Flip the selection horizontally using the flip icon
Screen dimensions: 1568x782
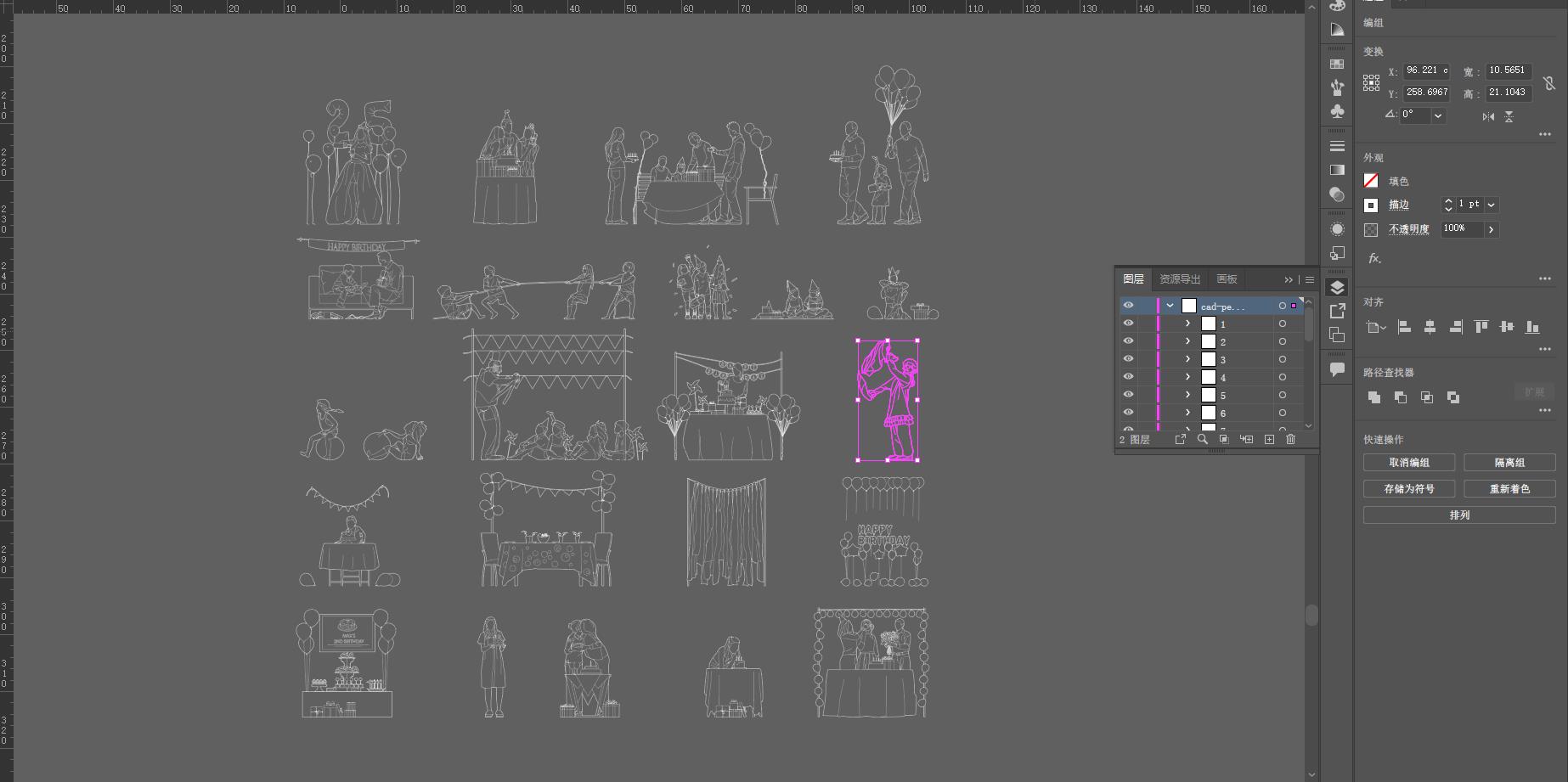click(x=1488, y=116)
